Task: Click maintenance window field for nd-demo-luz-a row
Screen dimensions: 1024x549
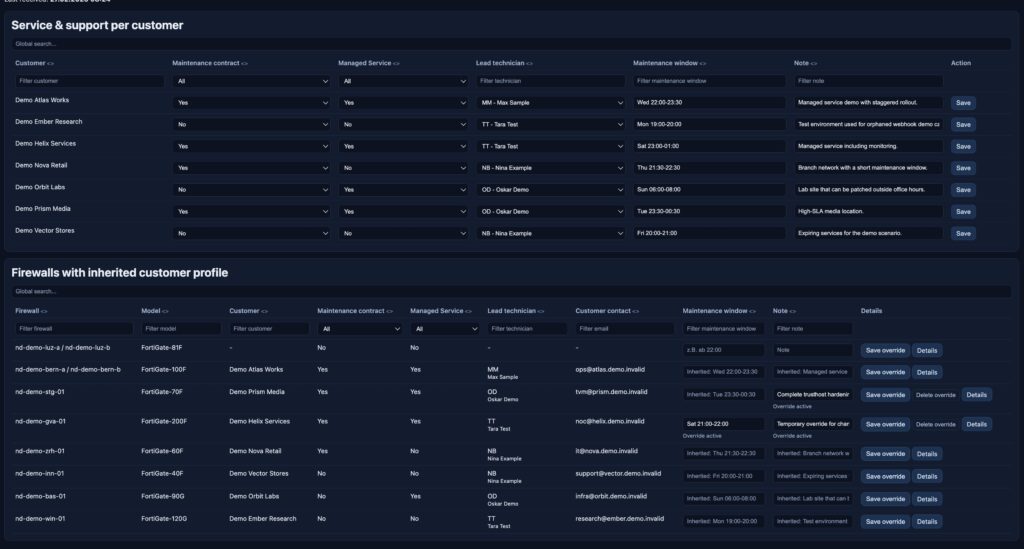Action: point(724,350)
